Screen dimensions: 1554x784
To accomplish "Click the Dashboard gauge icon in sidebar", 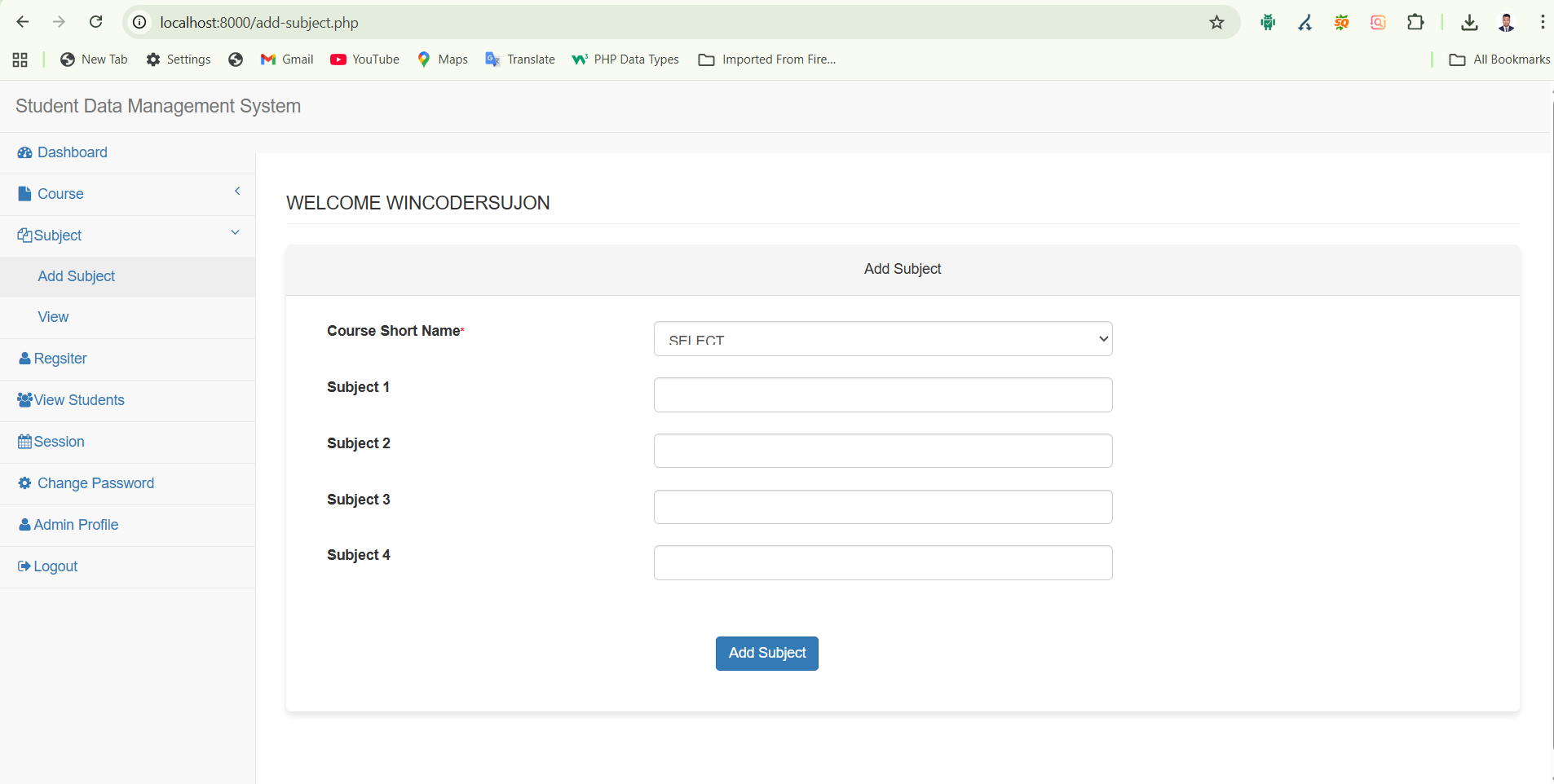I will coord(24,153).
